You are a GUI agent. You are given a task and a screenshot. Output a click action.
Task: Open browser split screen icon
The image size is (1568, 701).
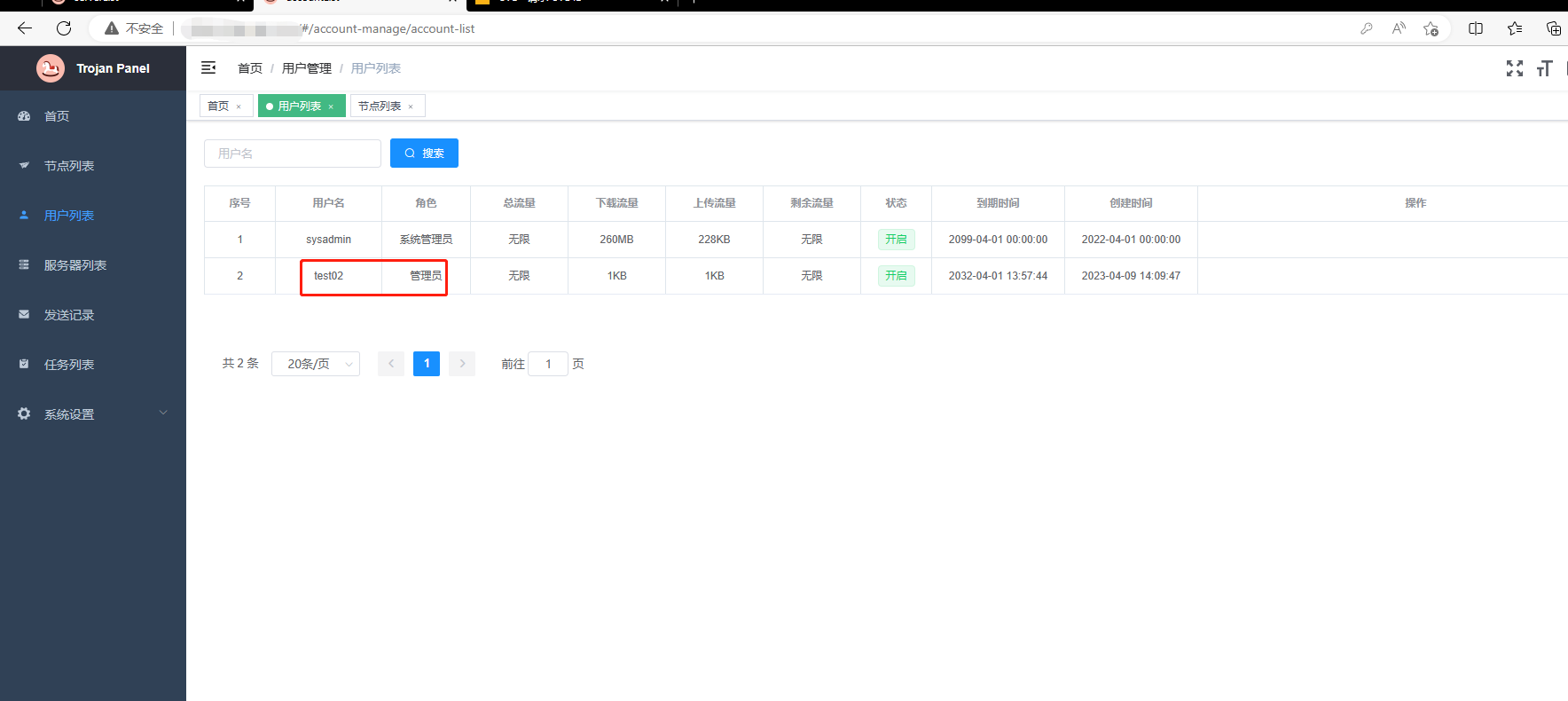1476,28
